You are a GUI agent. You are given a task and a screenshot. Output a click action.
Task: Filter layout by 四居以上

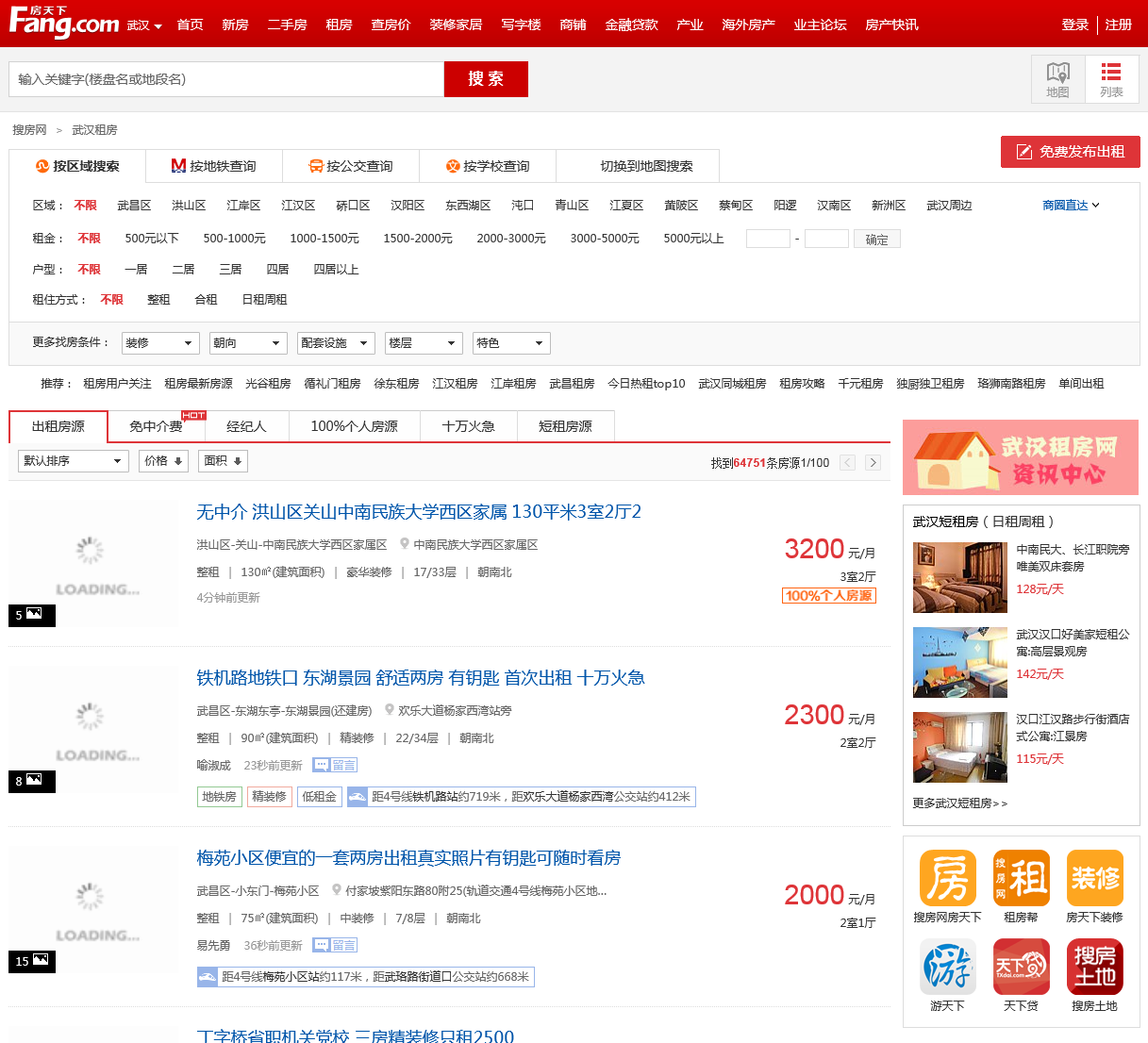(336, 270)
